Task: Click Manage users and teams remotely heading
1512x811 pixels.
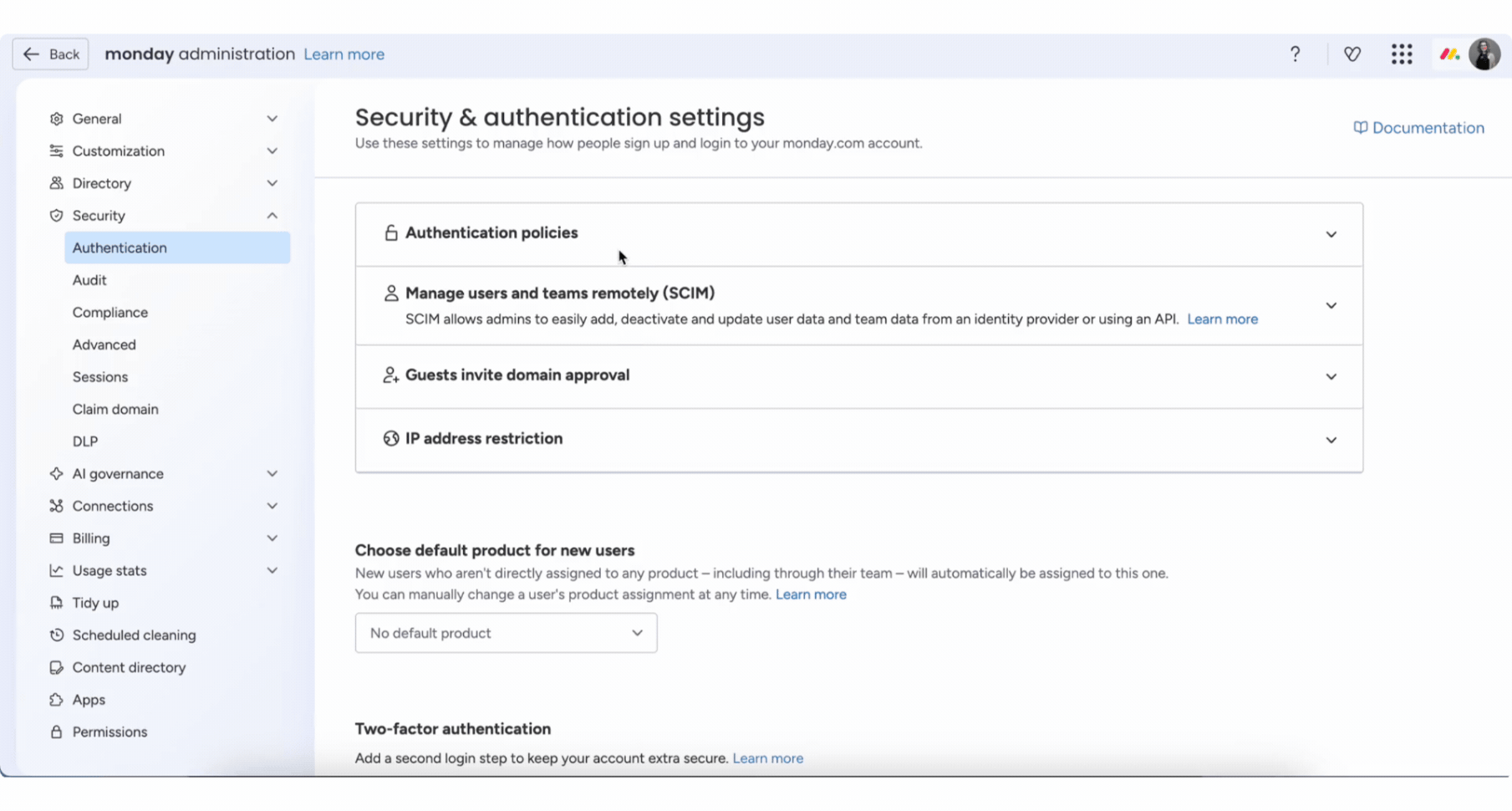Action: click(560, 293)
